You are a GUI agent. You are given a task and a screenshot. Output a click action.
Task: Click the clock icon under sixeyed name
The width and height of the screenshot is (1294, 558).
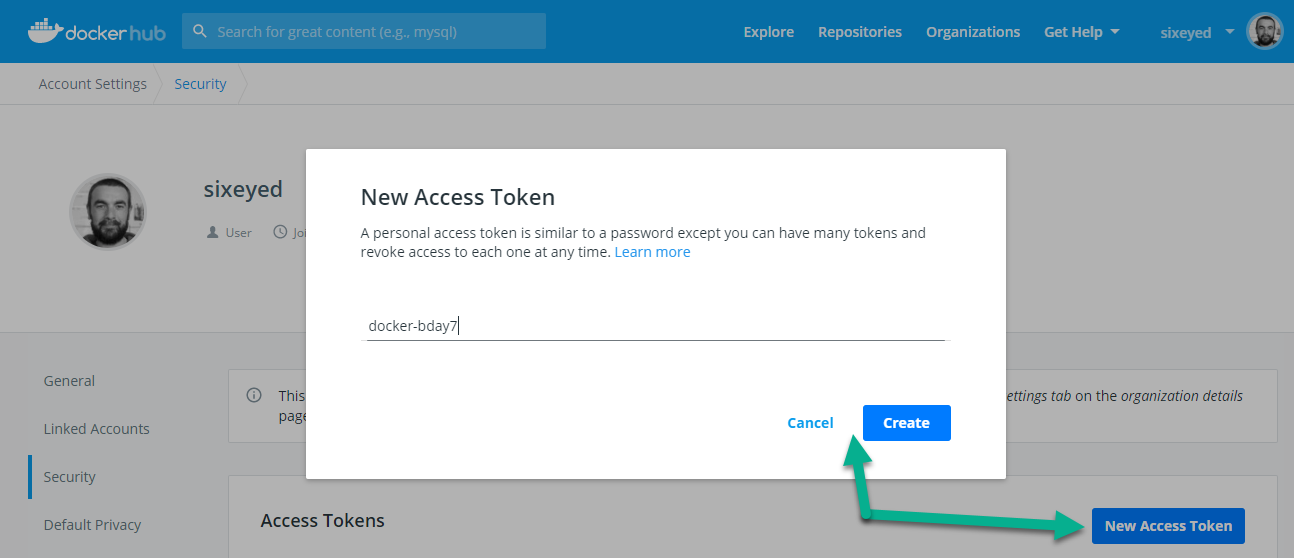pyautogui.click(x=277, y=232)
